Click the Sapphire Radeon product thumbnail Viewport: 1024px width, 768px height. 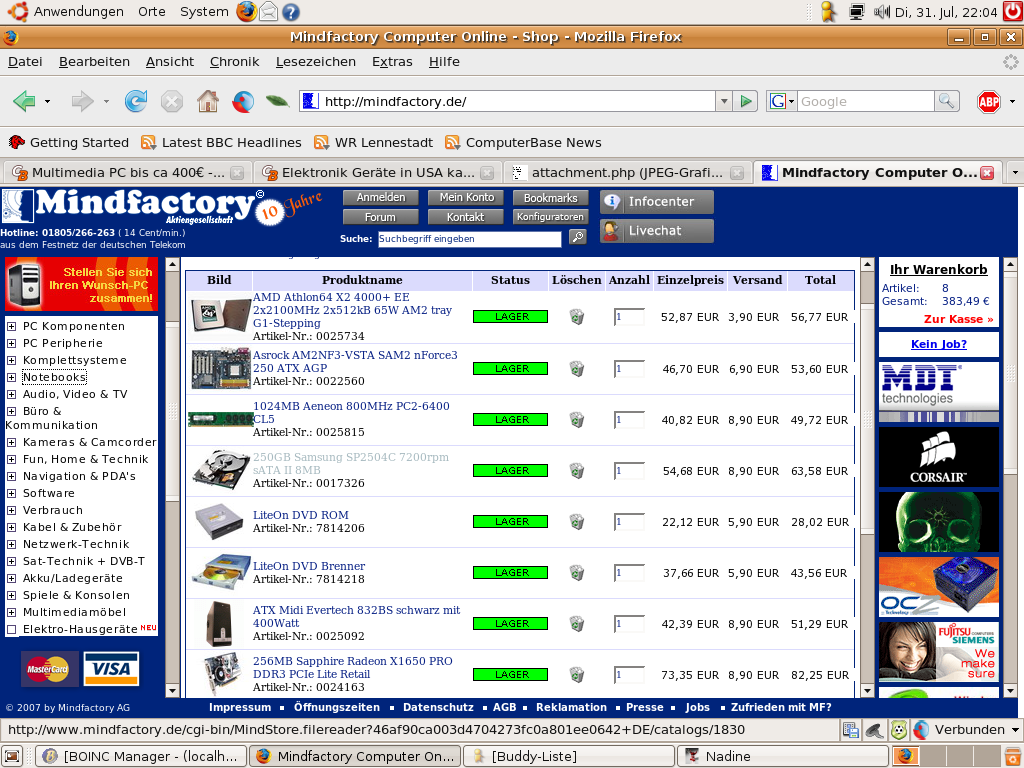tap(220, 674)
